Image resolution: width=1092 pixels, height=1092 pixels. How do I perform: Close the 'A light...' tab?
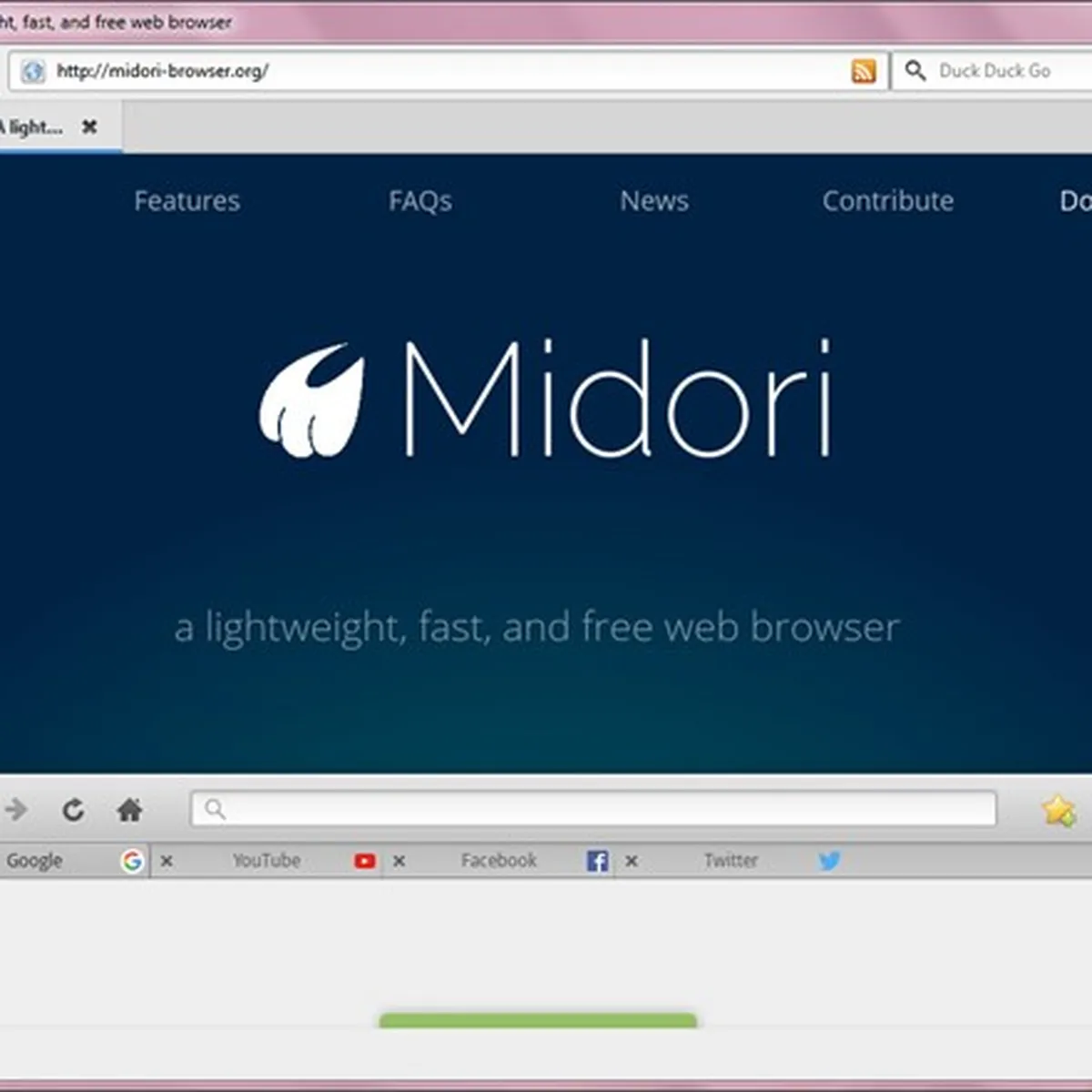click(89, 126)
